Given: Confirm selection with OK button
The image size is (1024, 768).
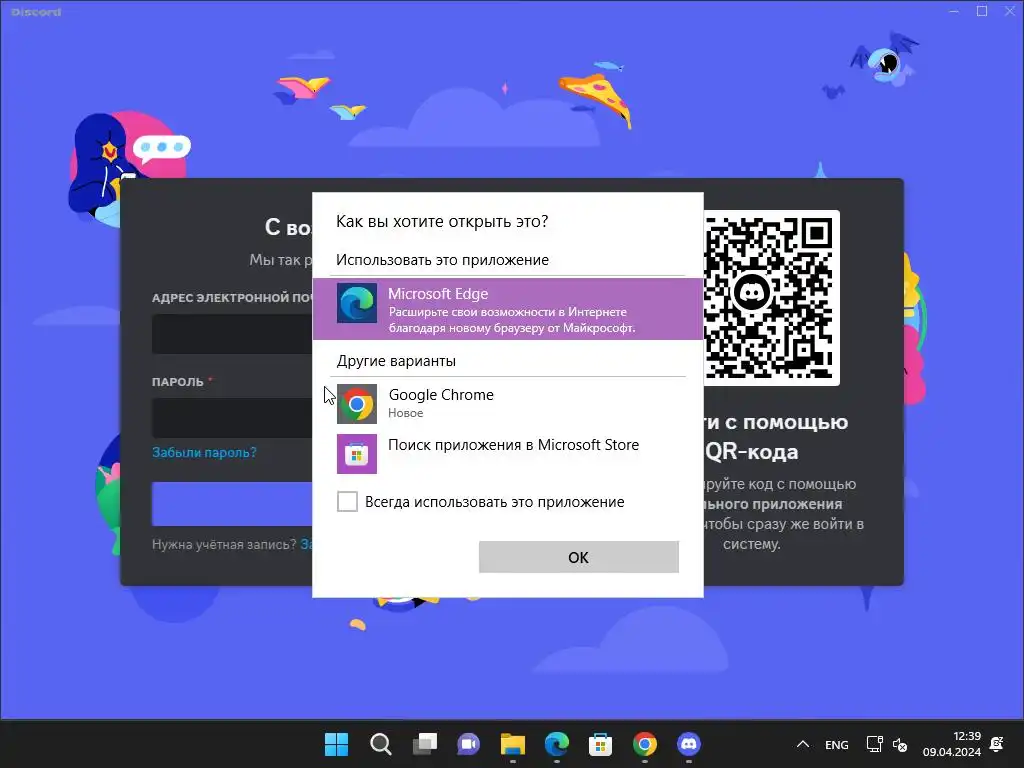Looking at the screenshot, I should coord(579,557).
